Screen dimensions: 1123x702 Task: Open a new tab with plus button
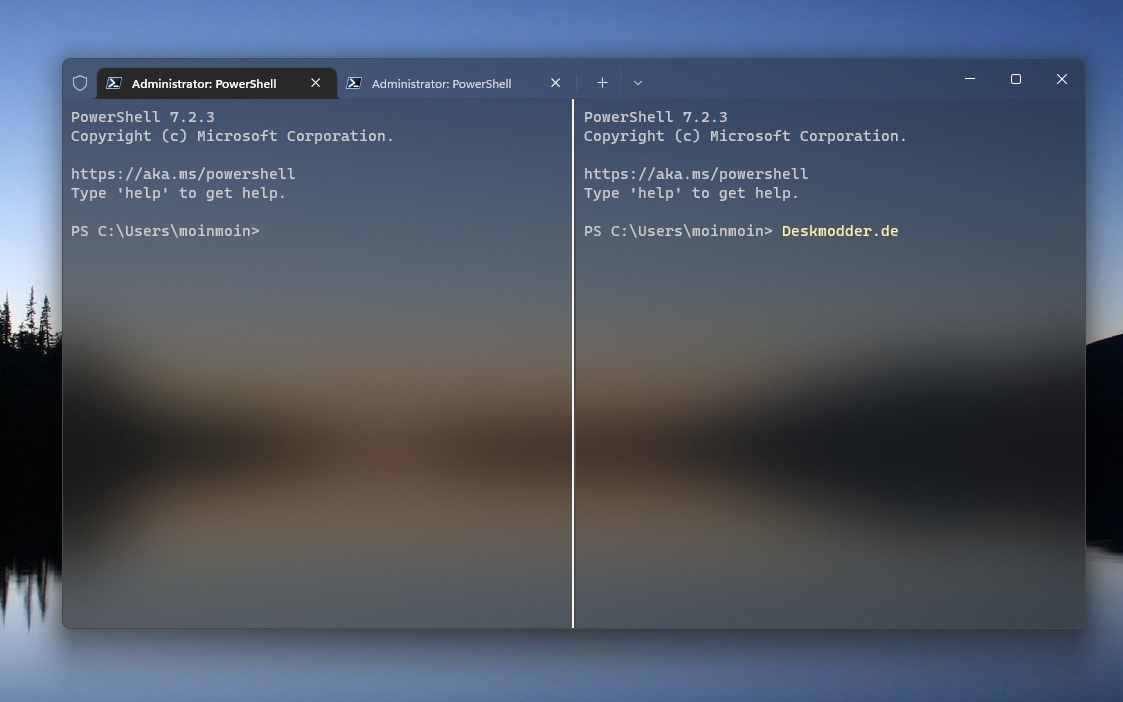coord(602,83)
